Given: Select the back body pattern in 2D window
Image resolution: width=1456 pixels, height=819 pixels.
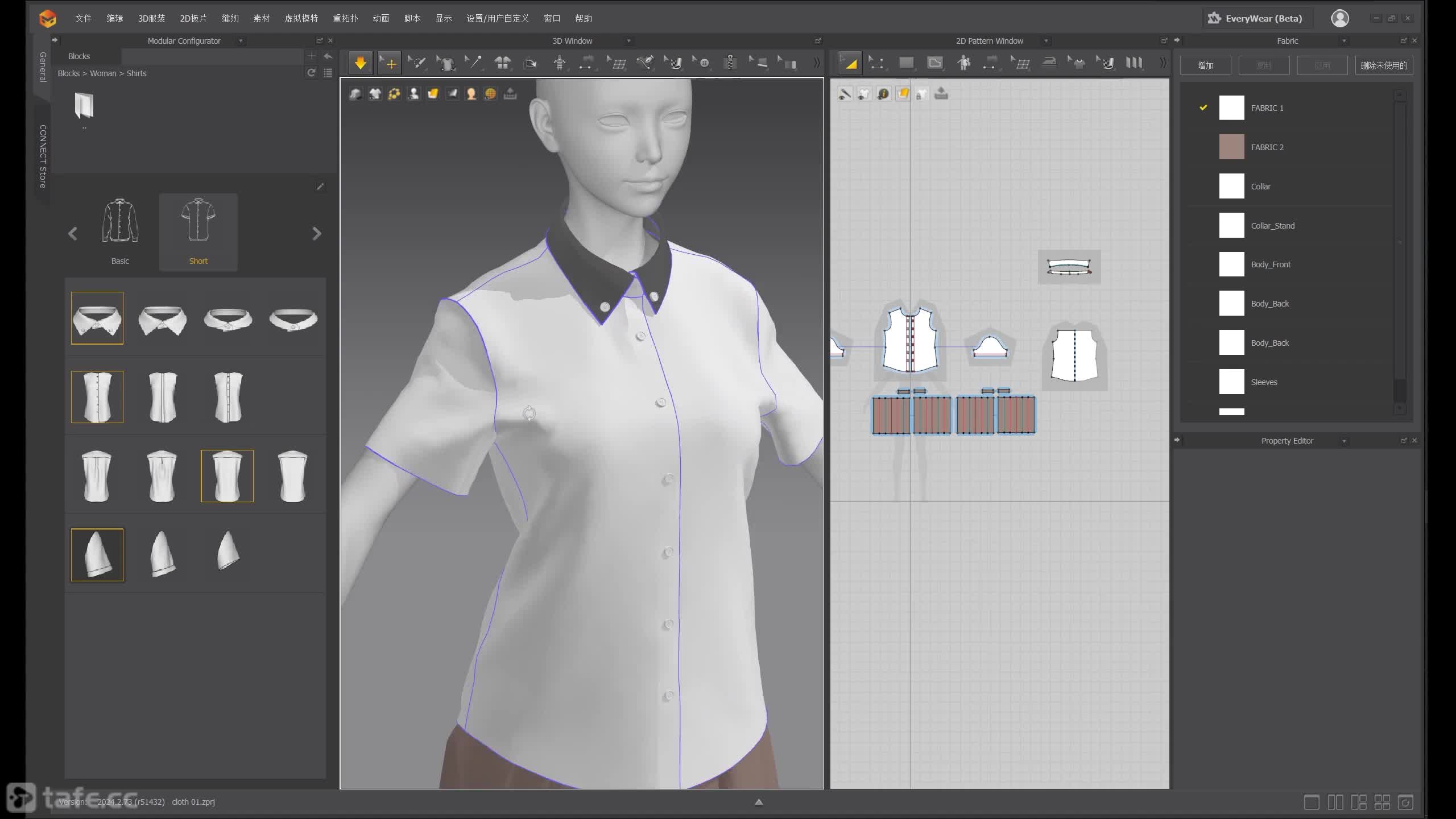Looking at the screenshot, I should pyautogui.click(x=1074, y=355).
